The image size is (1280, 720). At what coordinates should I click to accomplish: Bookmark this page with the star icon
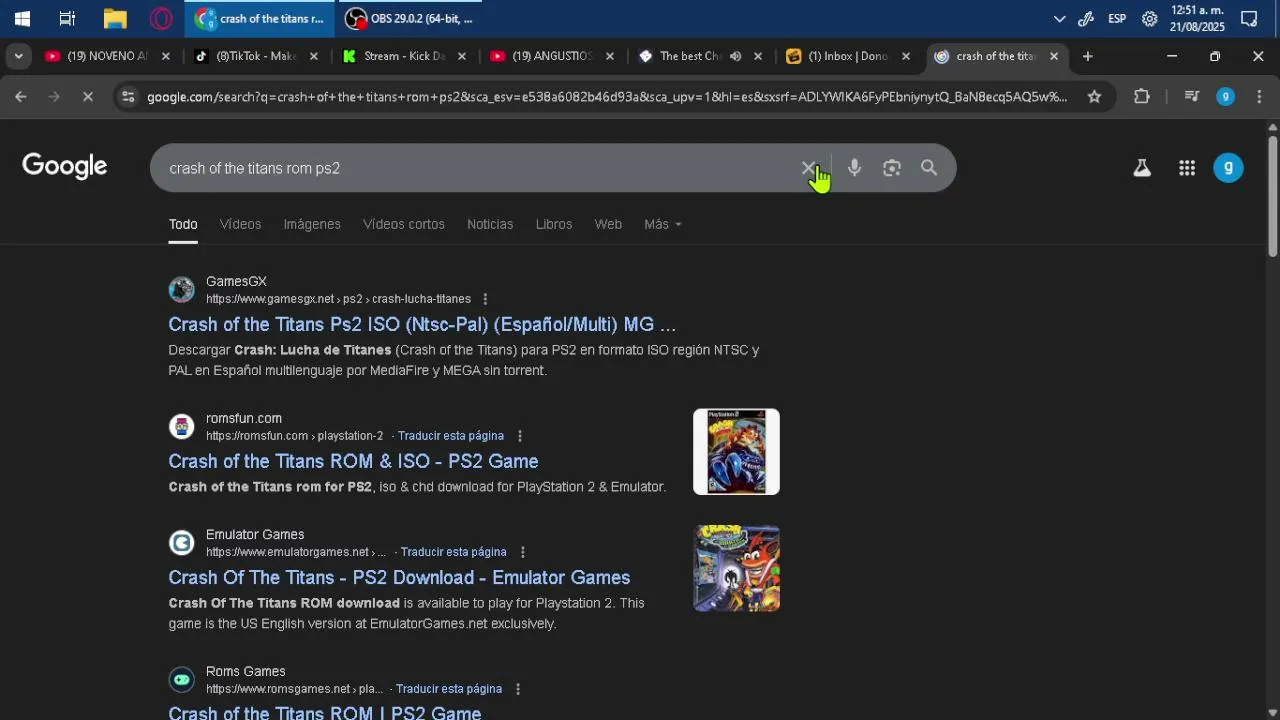point(1094,97)
